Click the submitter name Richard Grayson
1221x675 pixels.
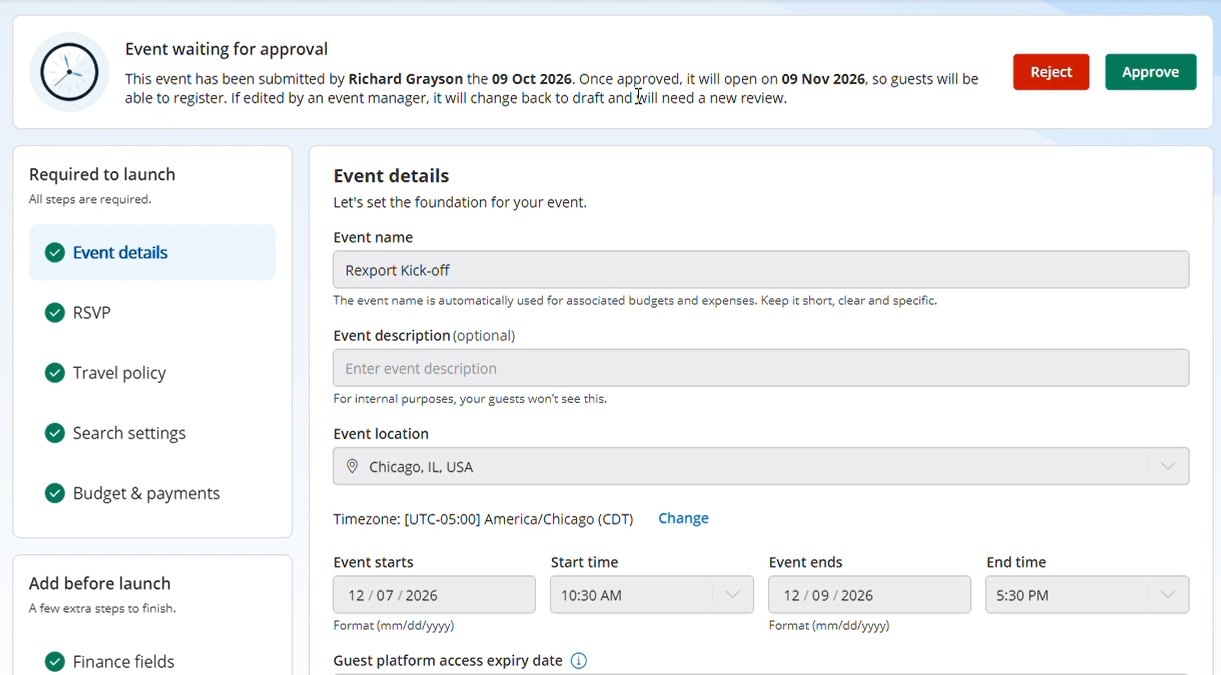click(x=405, y=79)
